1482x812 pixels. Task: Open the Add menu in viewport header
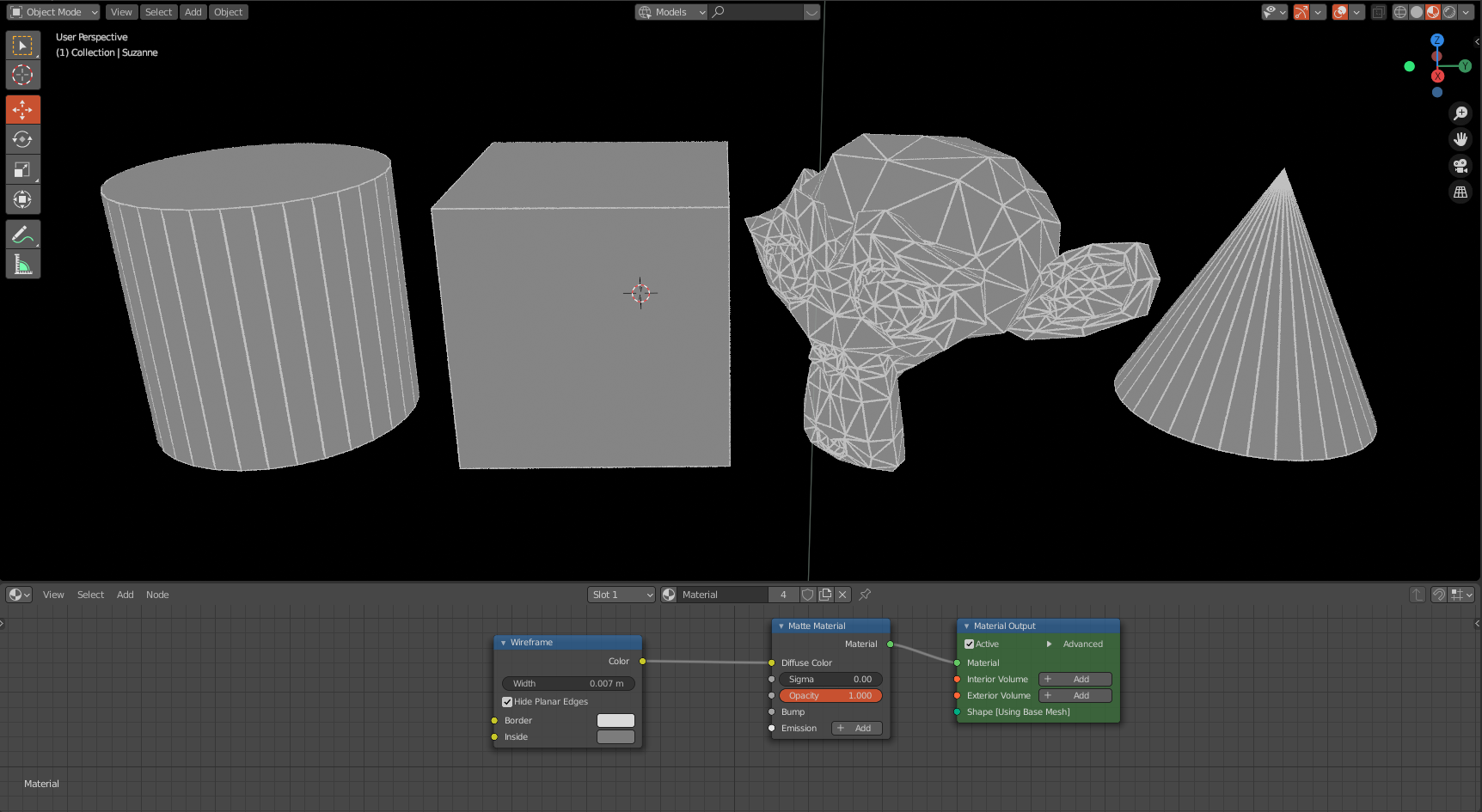pyautogui.click(x=193, y=12)
